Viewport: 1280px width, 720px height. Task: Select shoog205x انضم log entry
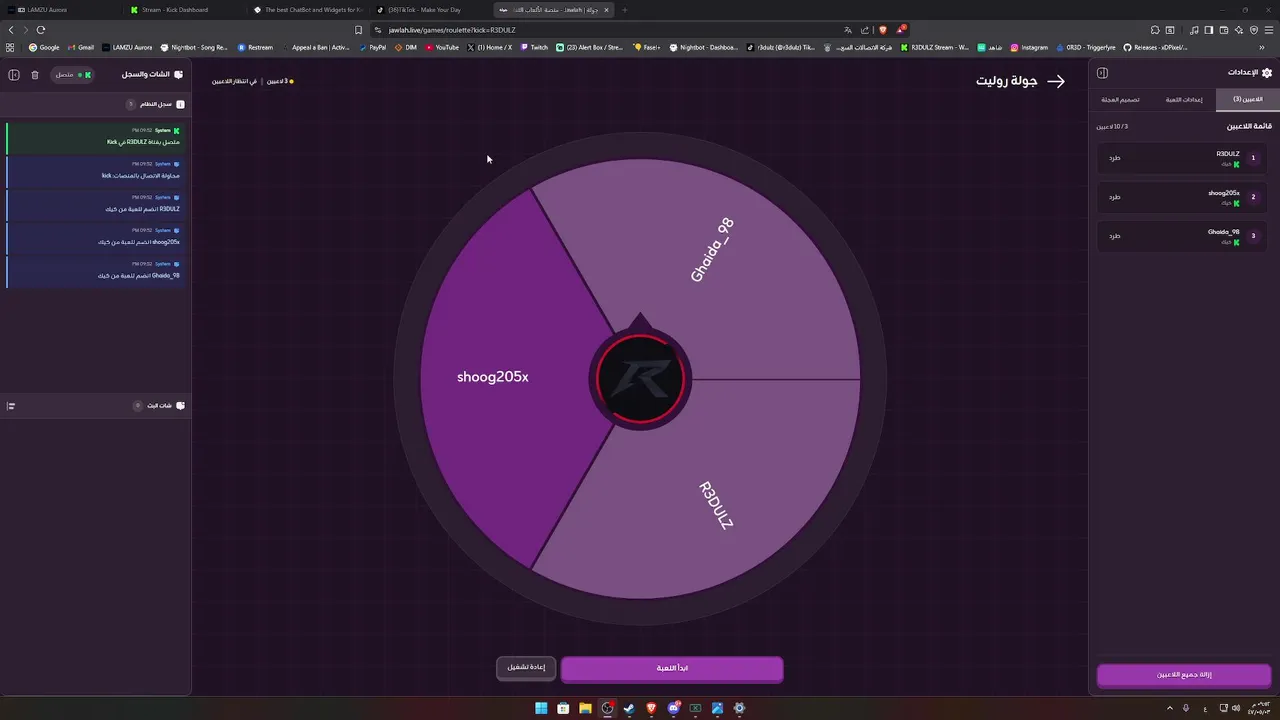96,237
